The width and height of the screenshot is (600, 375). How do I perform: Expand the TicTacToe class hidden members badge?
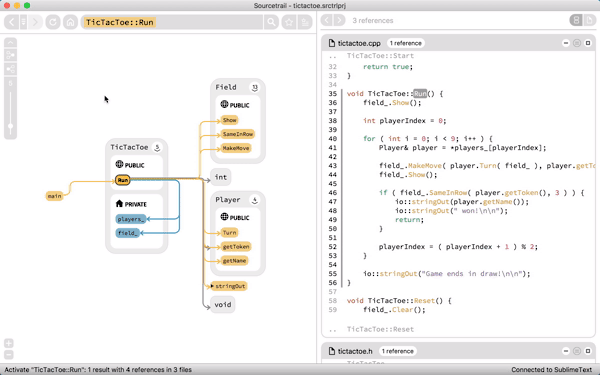pyautogui.click(x=157, y=148)
